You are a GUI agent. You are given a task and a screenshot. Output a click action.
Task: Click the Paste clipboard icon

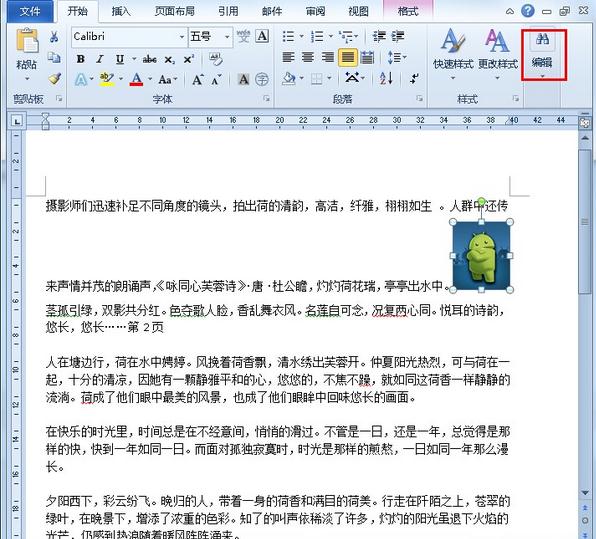[x=27, y=40]
